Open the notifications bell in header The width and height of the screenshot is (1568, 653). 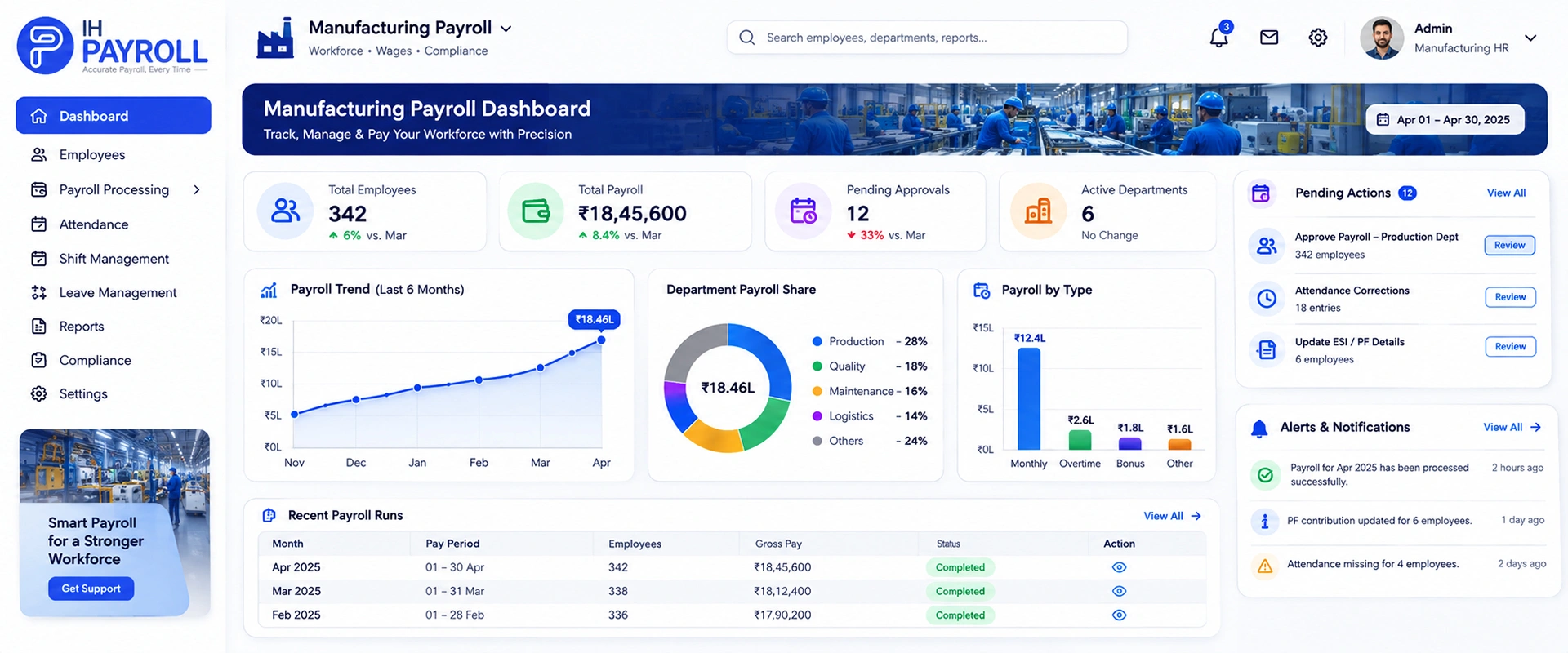(1219, 37)
